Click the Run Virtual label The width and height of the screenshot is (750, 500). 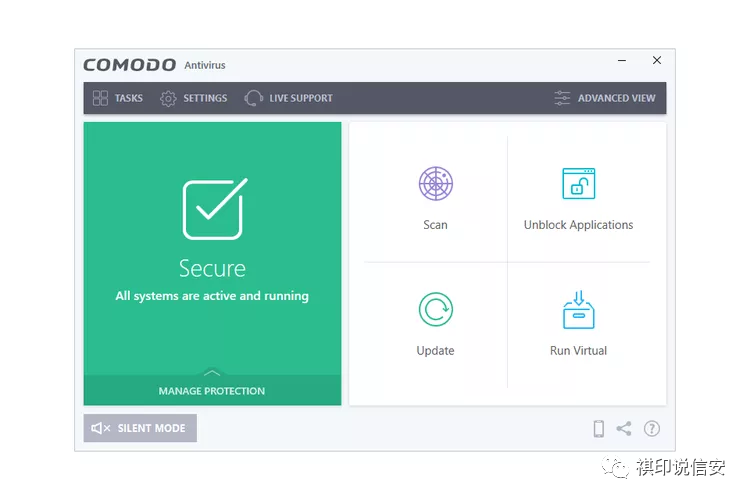(578, 351)
